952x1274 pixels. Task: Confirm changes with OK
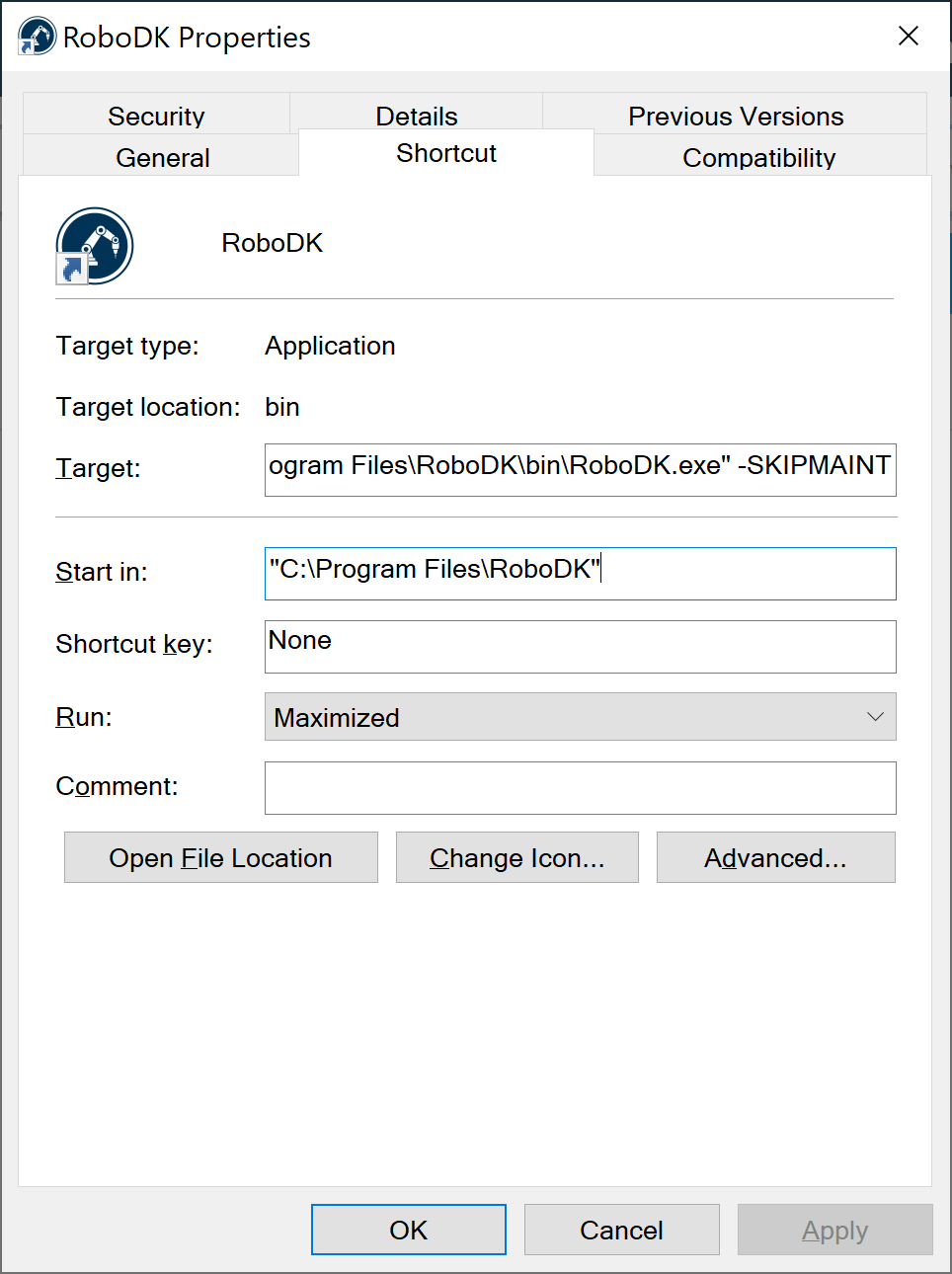(x=409, y=1230)
